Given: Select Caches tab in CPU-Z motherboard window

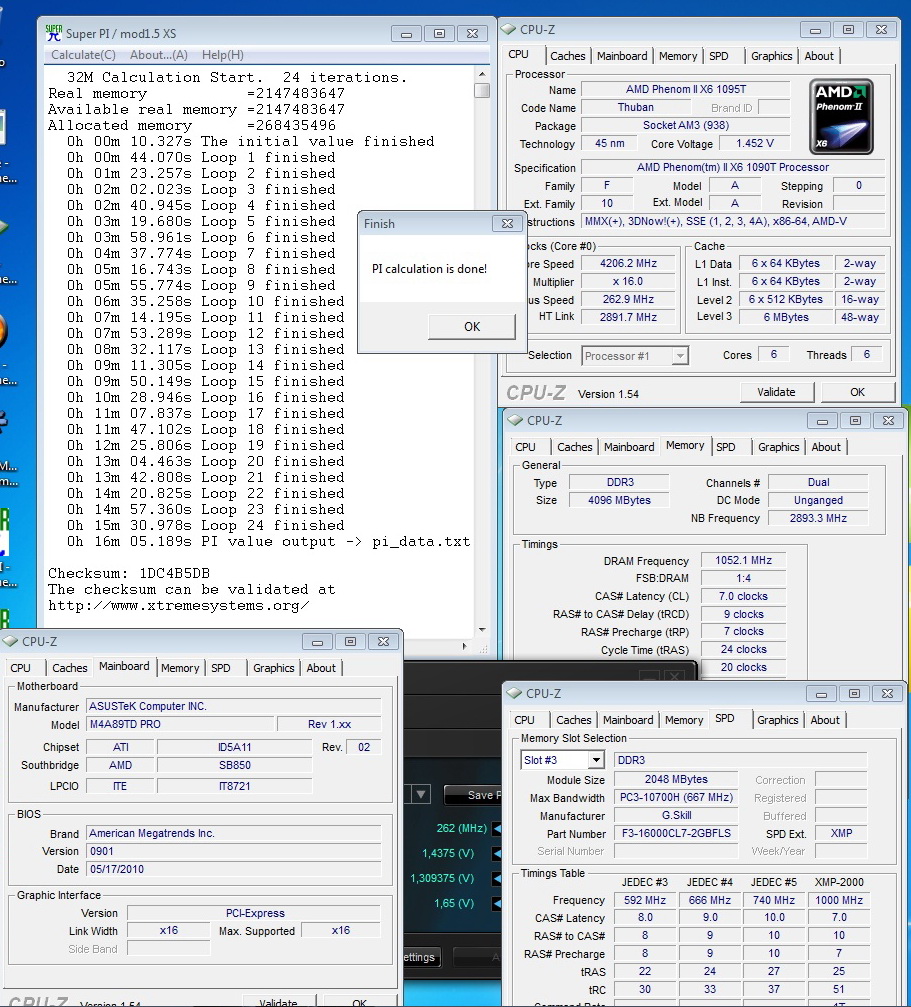Looking at the screenshot, I should [69, 668].
